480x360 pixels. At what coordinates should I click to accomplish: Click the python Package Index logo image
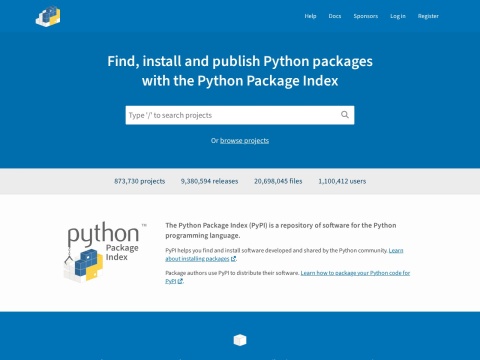click(x=105, y=252)
